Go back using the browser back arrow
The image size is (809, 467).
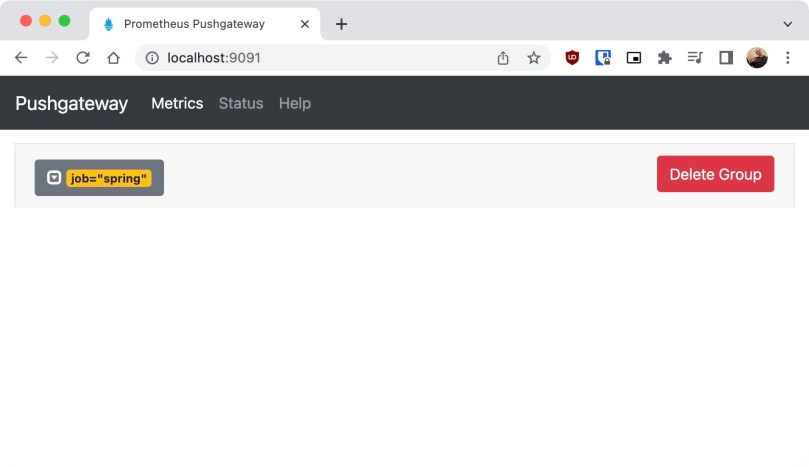coord(21,58)
